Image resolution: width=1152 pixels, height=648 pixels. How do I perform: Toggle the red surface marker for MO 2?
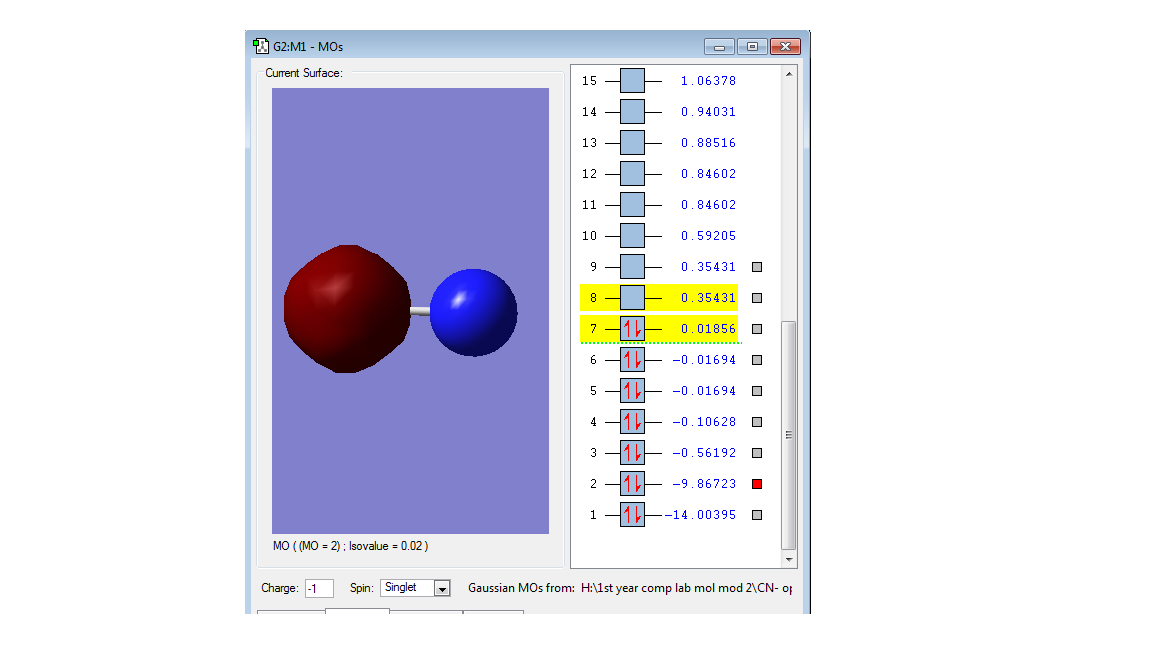click(757, 484)
